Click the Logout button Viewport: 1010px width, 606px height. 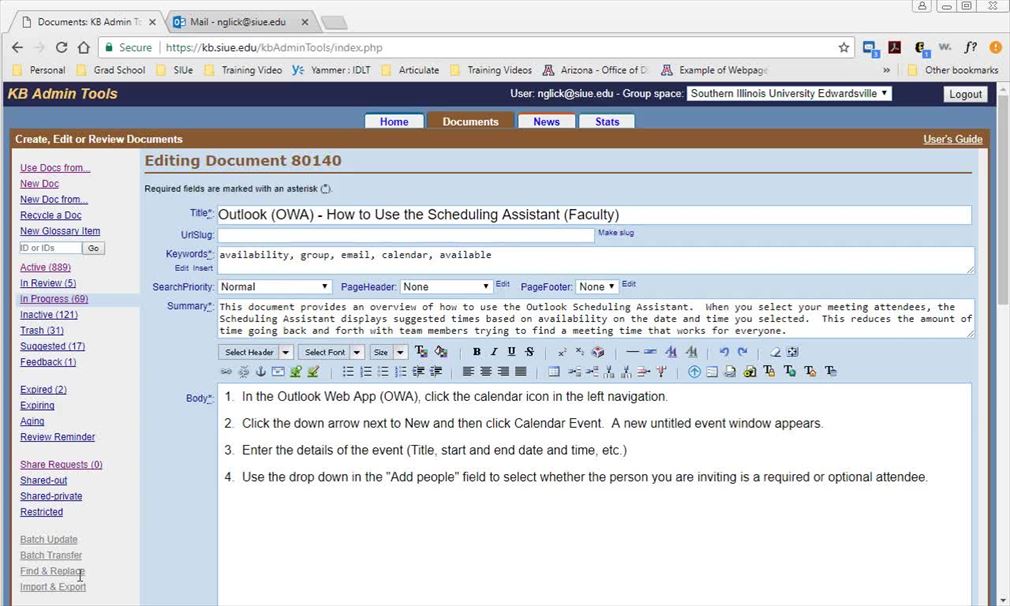[965, 94]
